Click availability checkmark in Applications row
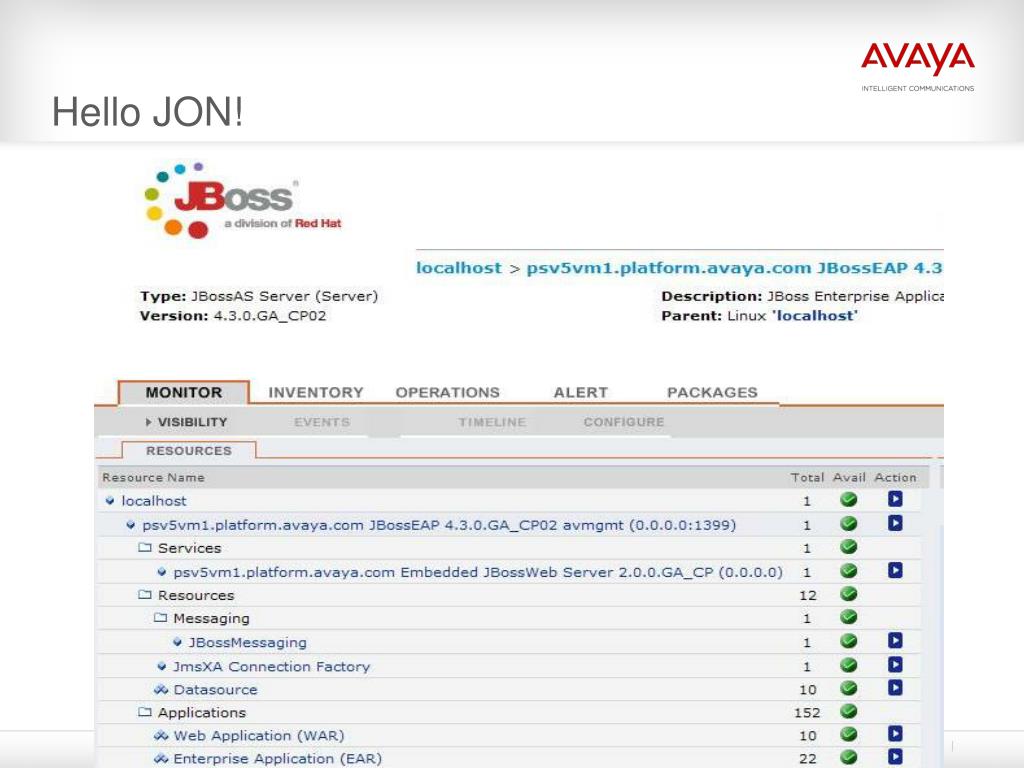 pos(848,711)
